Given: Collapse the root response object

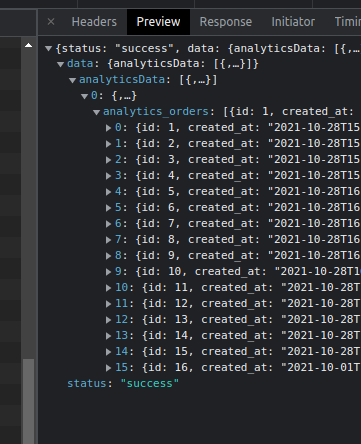Looking at the screenshot, I should point(49,49).
